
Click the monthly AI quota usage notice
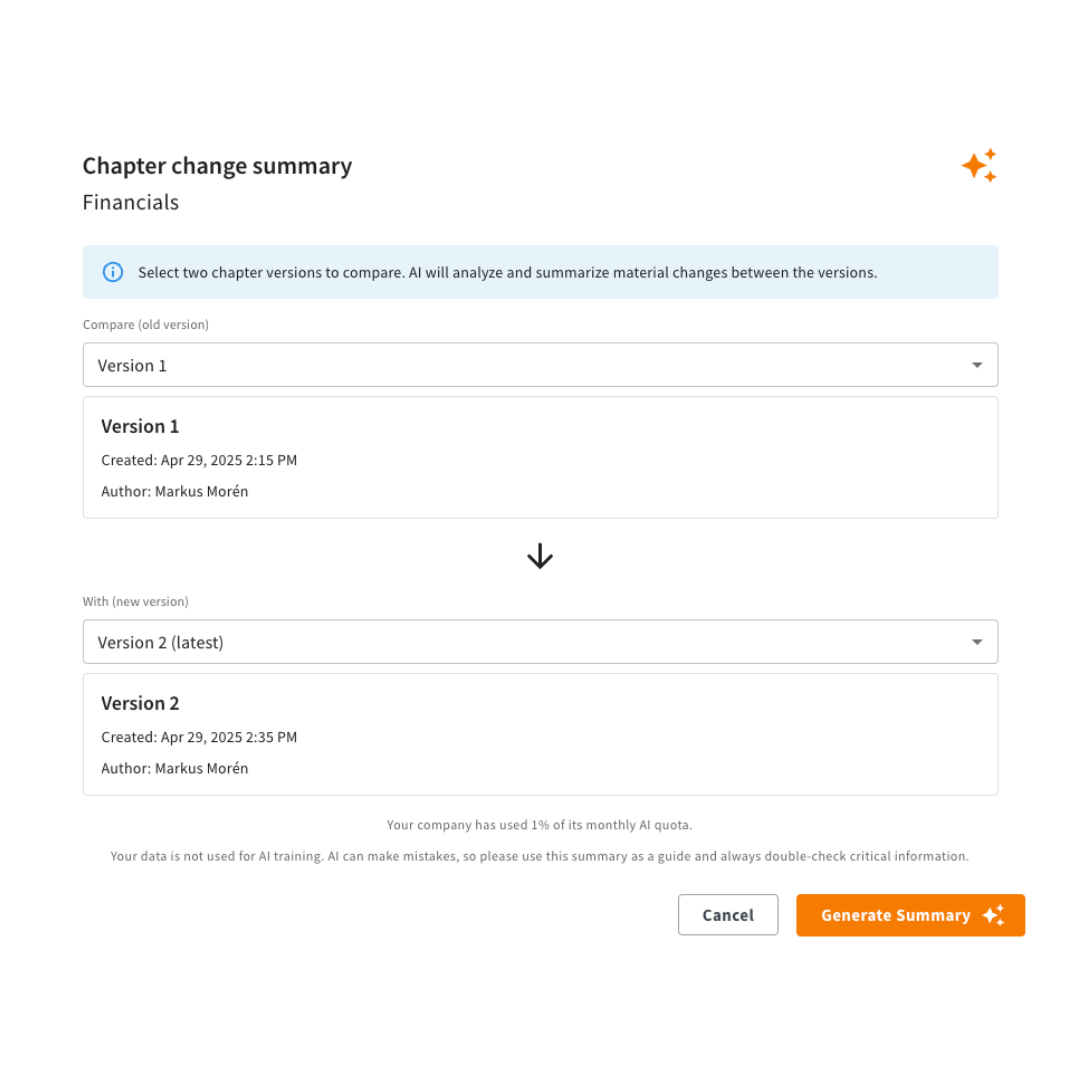(540, 825)
